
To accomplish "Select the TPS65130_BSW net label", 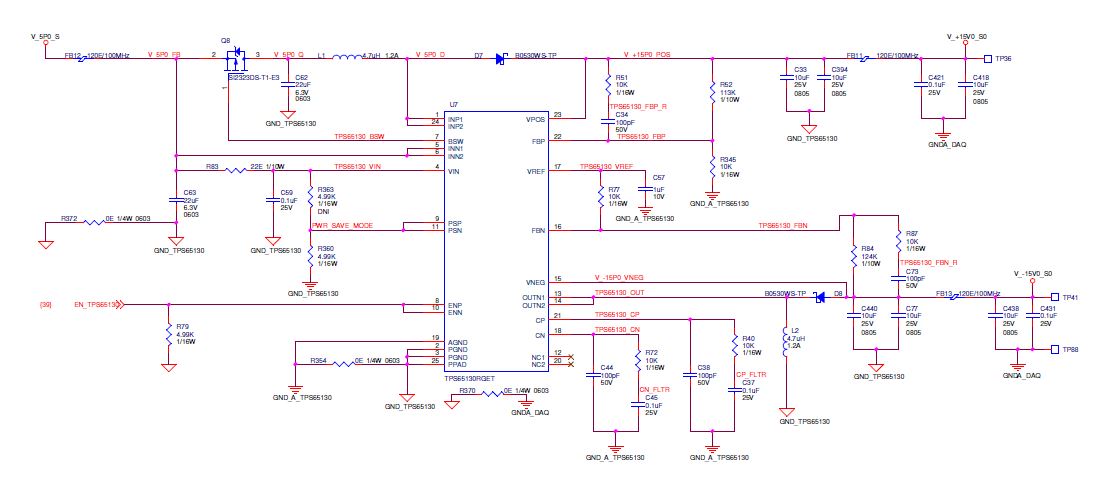I will pos(358,136).
